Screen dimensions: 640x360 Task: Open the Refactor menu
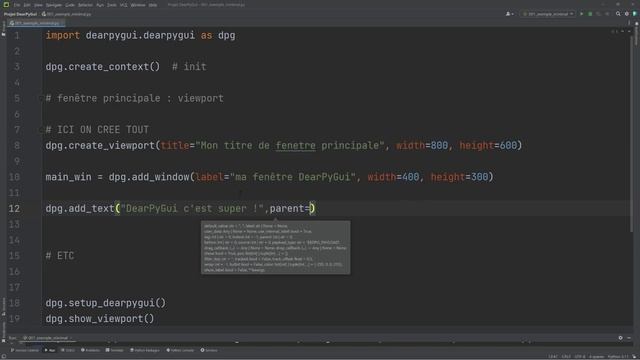coord(85,5)
